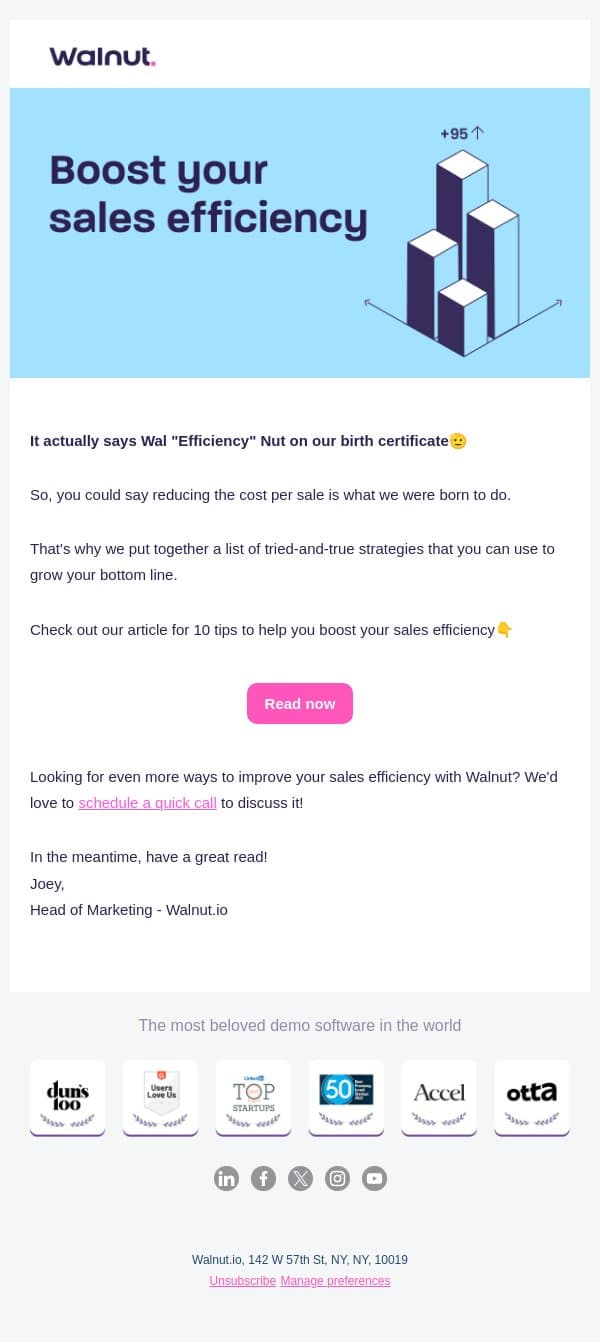Open the Facebook social icon
The height and width of the screenshot is (1342, 600).
click(263, 1178)
